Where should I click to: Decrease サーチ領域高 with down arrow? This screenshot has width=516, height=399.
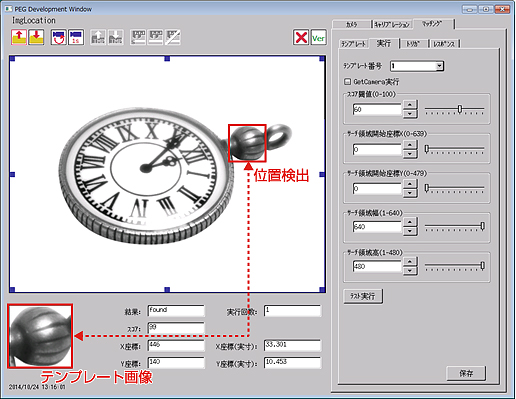point(410,271)
